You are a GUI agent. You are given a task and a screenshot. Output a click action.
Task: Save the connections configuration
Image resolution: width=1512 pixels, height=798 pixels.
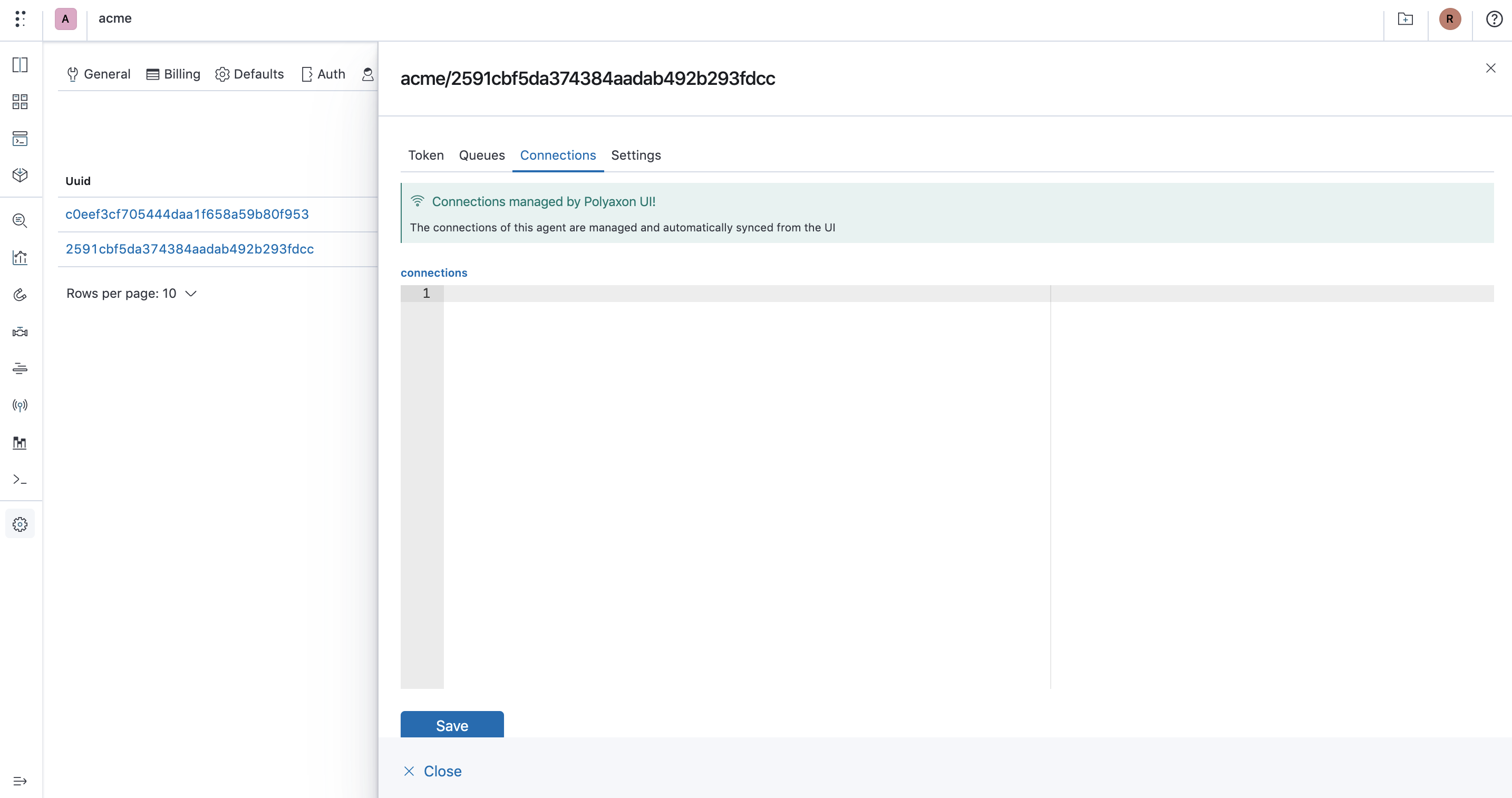(452, 725)
